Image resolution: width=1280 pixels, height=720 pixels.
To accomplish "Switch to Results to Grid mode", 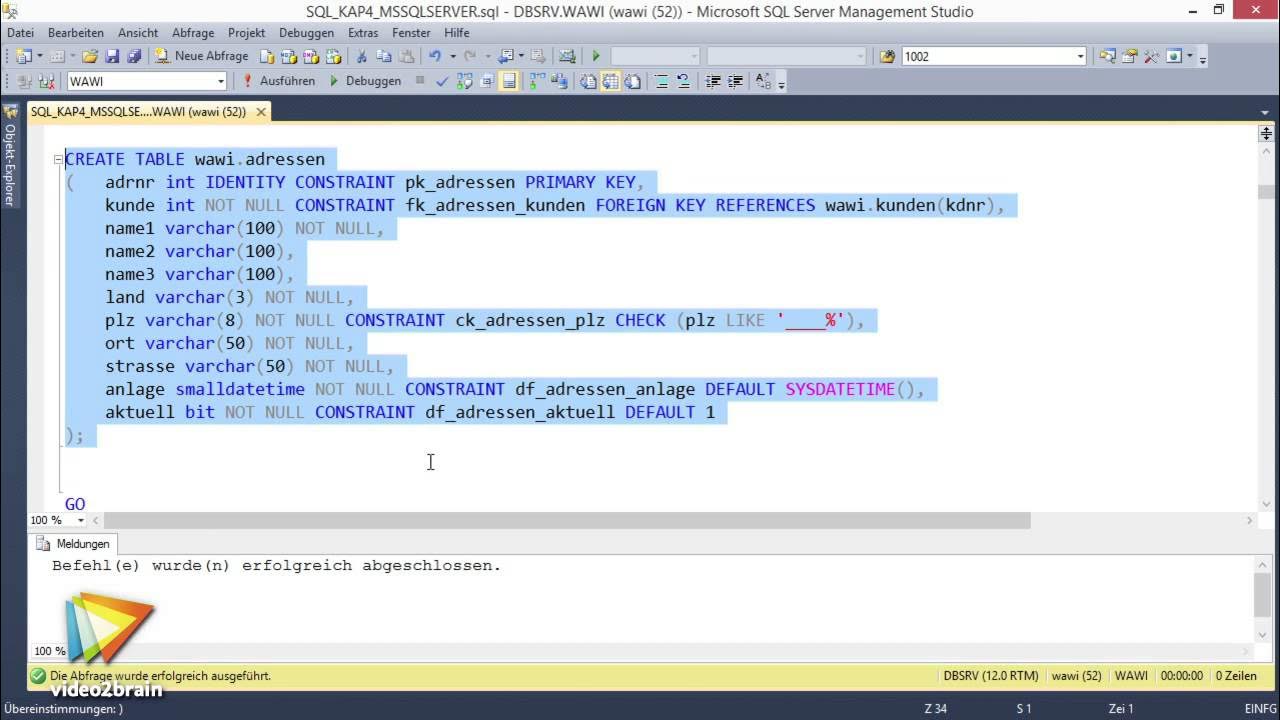I will pos(610,81).
